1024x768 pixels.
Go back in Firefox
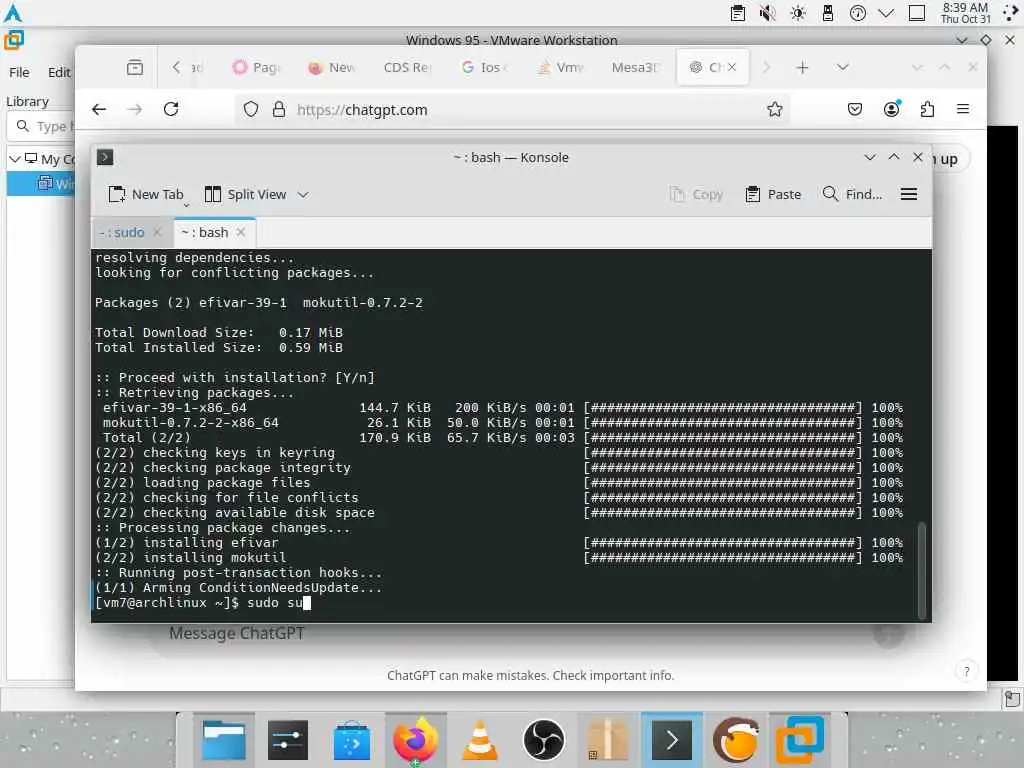pos(99,109)
